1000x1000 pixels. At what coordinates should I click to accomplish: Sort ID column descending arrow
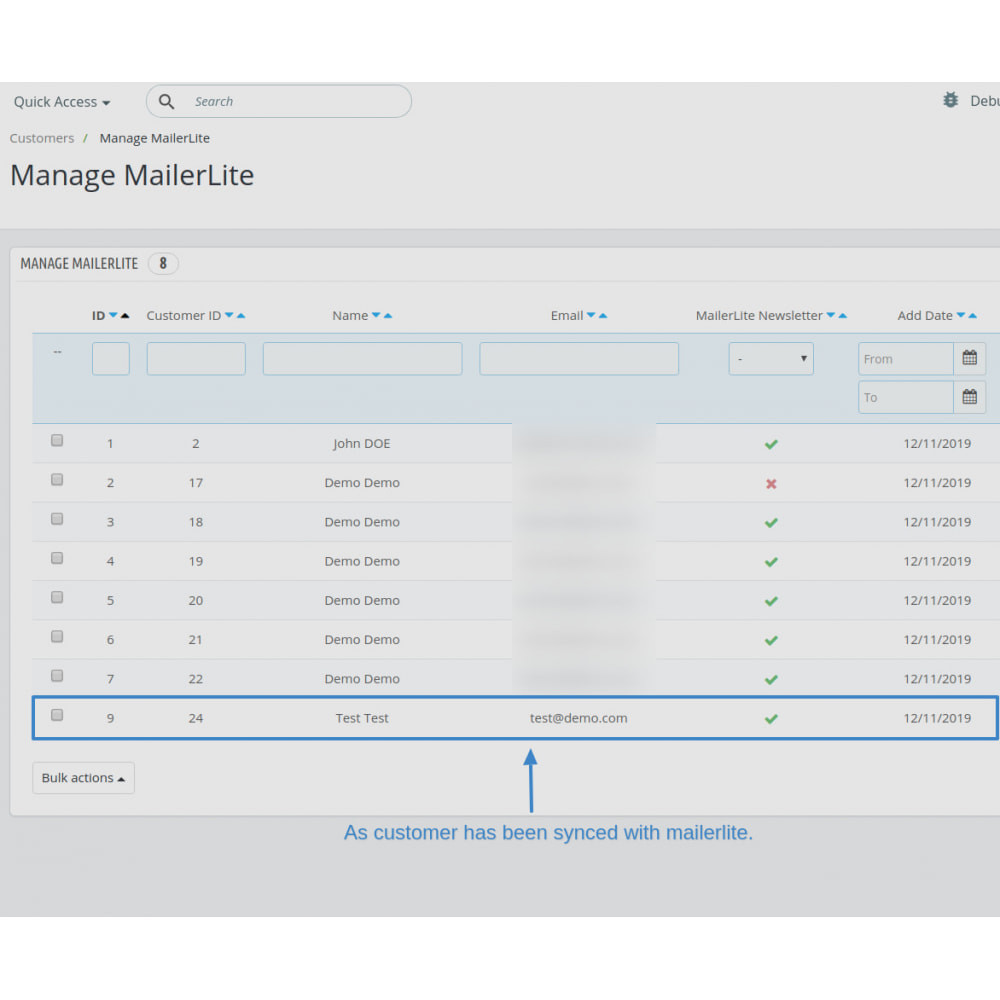click(x=114, y=315)
